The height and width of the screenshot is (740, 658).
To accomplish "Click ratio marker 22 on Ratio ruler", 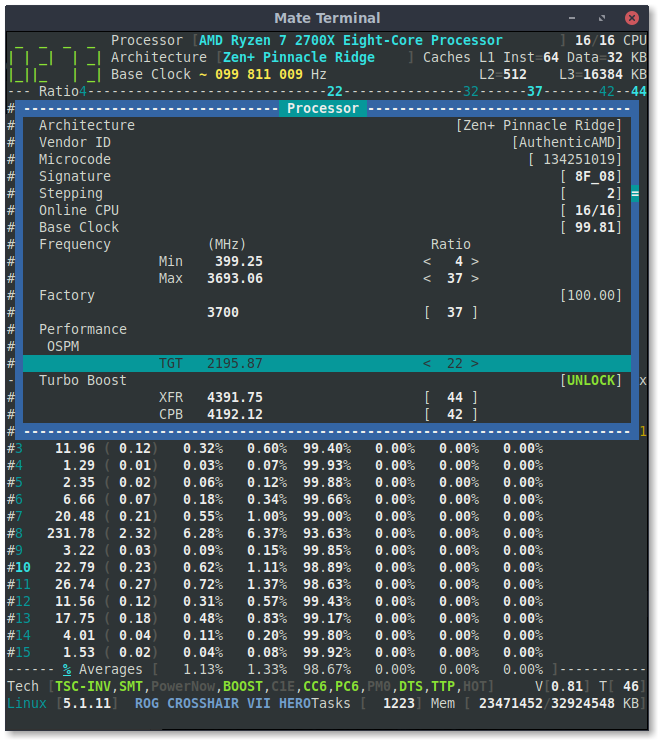I will click(x=335, y=91).
